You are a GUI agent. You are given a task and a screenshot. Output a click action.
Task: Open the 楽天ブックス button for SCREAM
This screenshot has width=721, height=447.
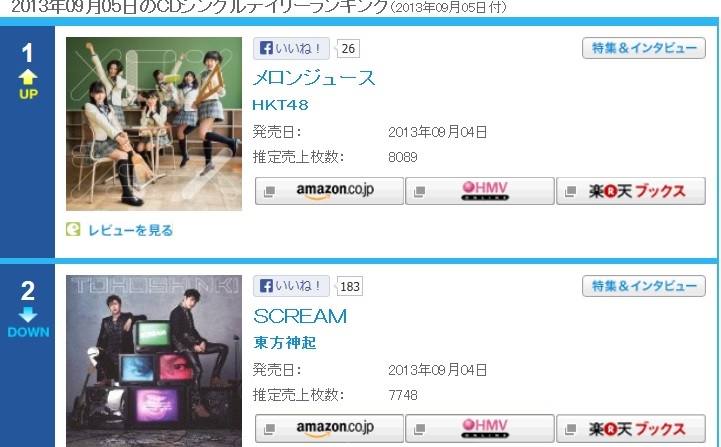click(x=631, y=429)
